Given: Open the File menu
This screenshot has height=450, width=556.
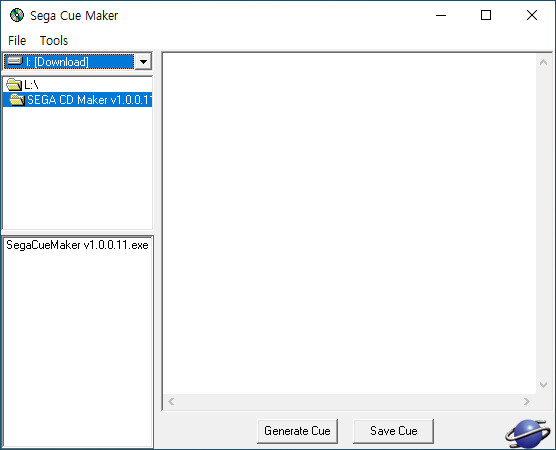Looking at the screenshot, I should [17, 41].
